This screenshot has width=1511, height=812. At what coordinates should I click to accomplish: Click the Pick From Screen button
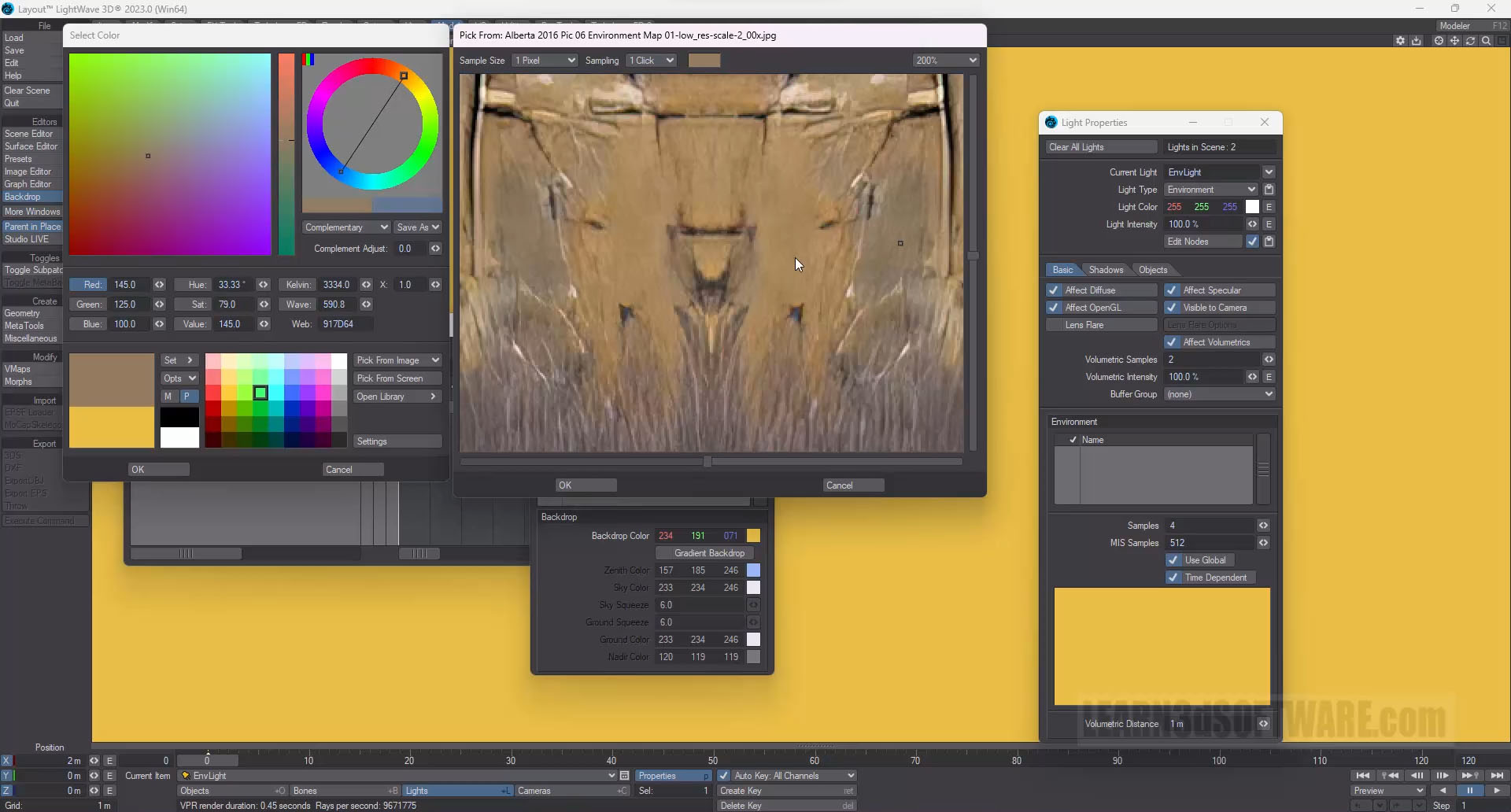point(397,378)
